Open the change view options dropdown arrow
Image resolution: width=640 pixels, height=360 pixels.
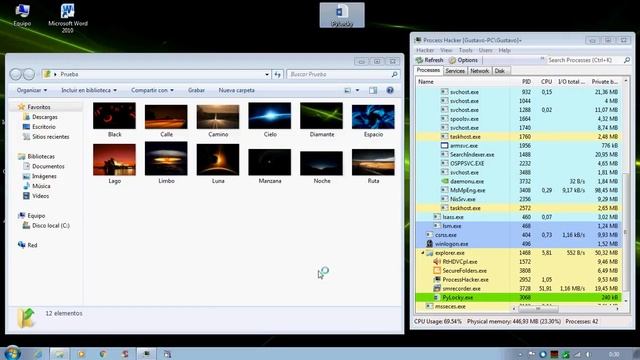click(x=358, y=90)
